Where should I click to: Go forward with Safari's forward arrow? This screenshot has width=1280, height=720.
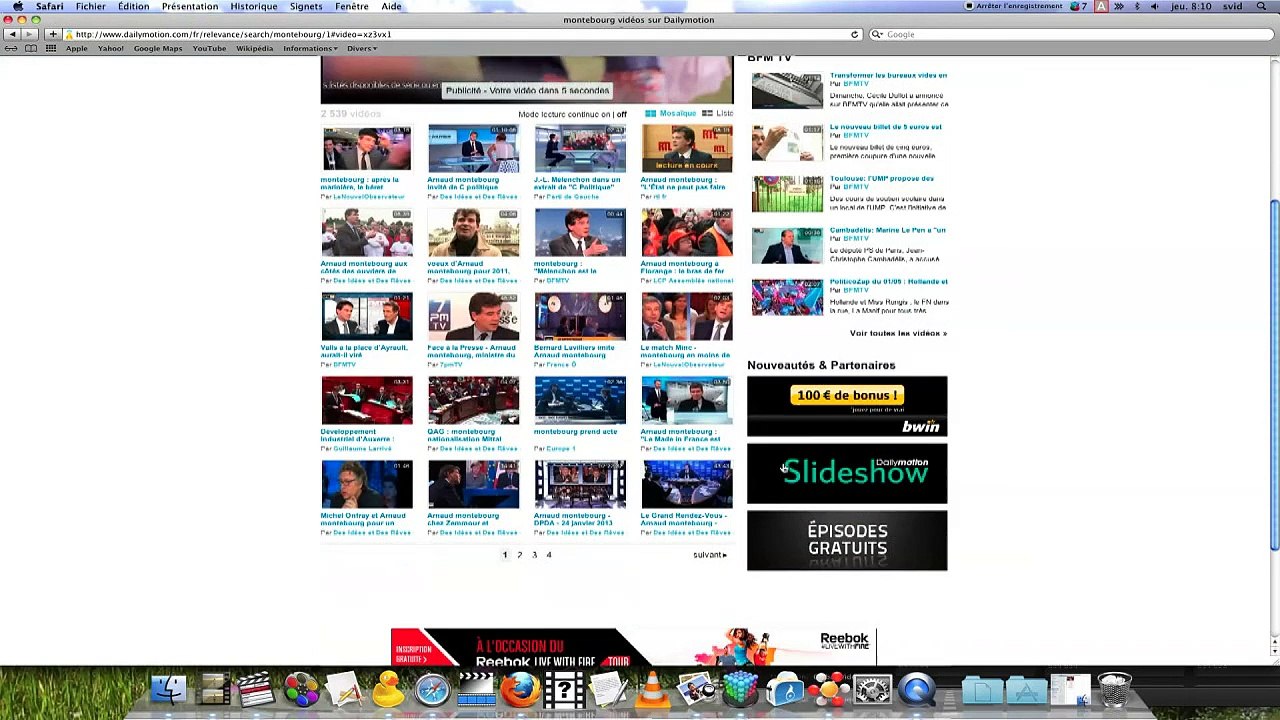[x=29, y=34]
